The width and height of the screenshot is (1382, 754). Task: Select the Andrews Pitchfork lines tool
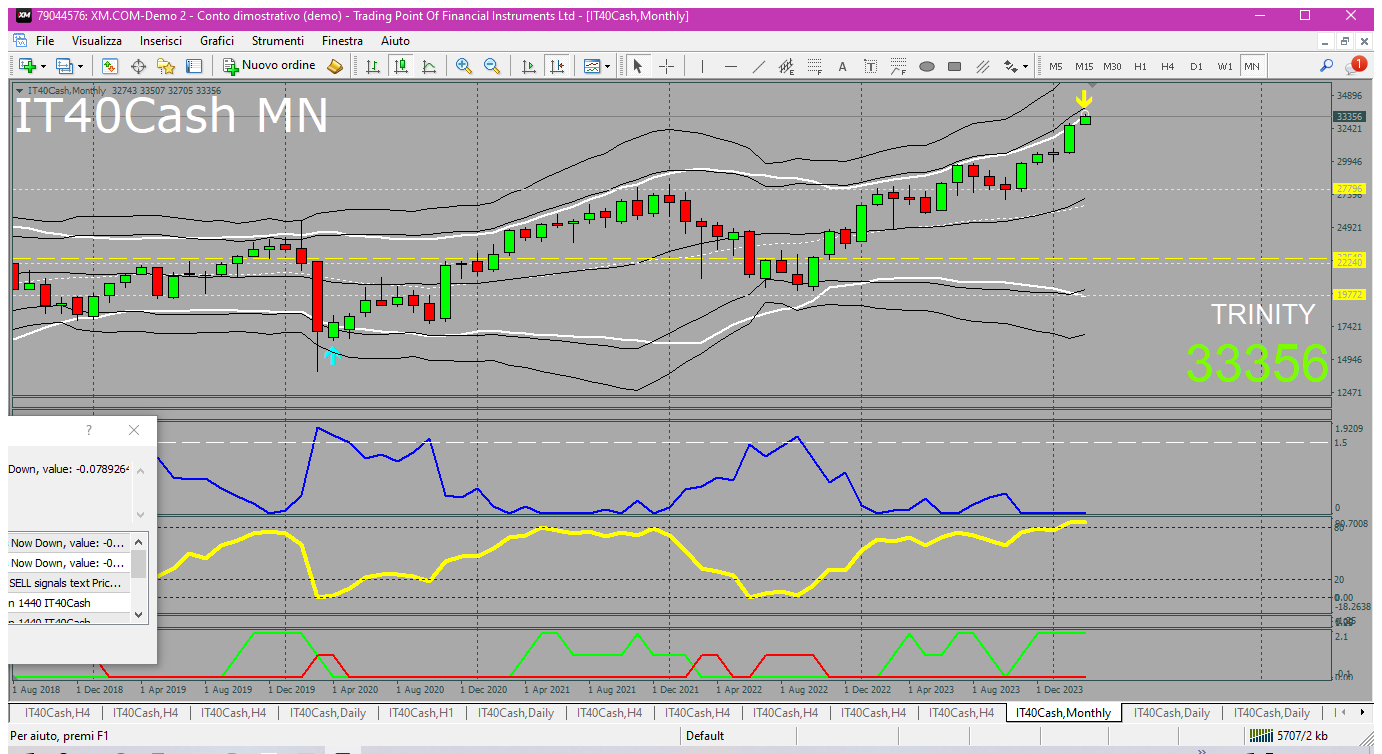(983, 66)
